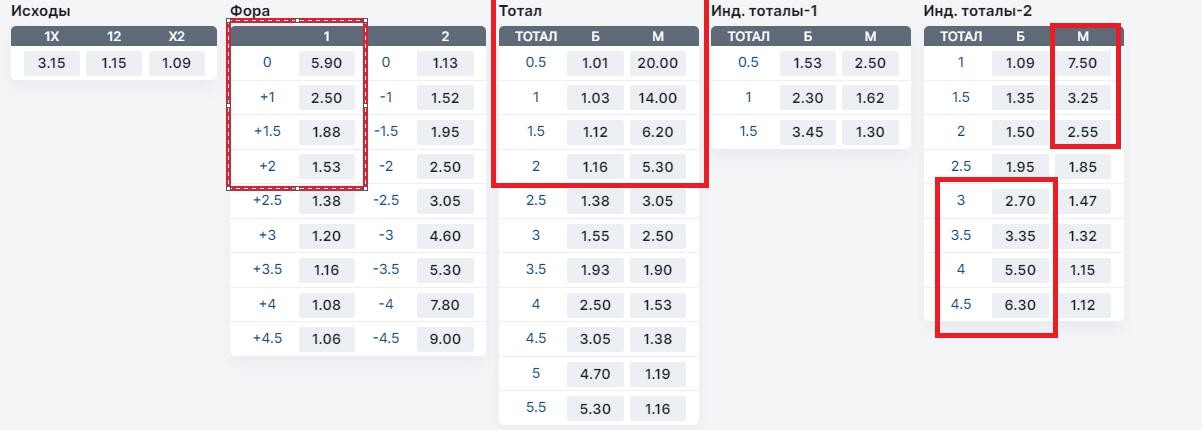Select total 5.5 over odds 5.30
Image resolution: width=1202 pixels, height=430 pixels.
595,408
